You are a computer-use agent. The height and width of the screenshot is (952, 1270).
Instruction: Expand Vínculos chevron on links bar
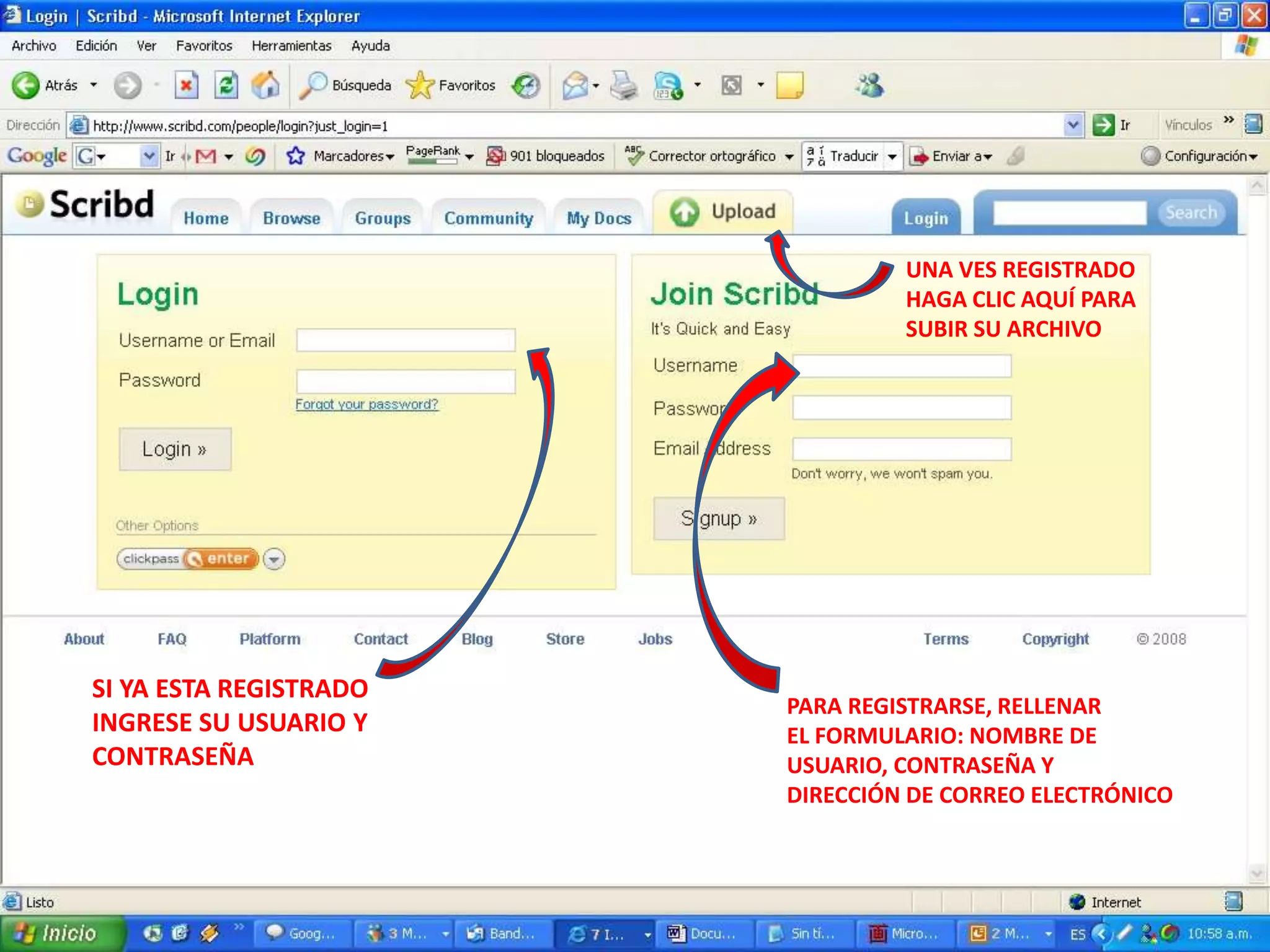(x=1228, y=120)
